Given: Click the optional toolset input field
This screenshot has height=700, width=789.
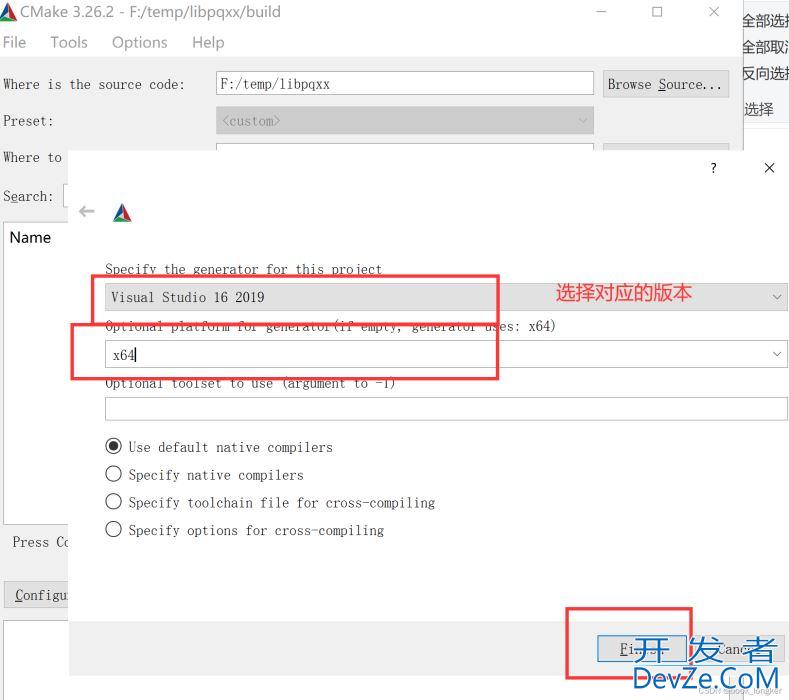Looking at the screenshot, I should point(446,409).
